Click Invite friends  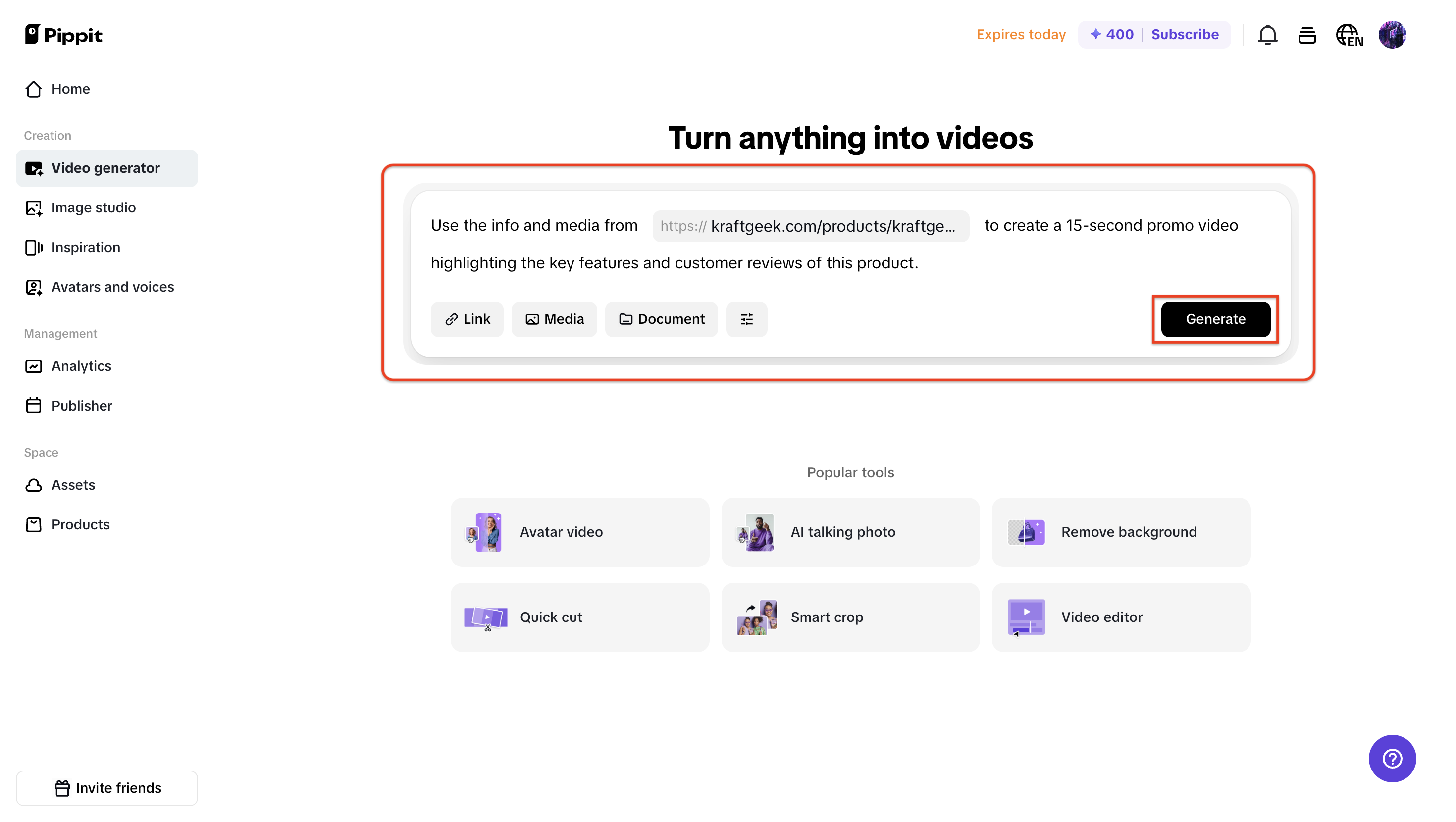point(107,787)
